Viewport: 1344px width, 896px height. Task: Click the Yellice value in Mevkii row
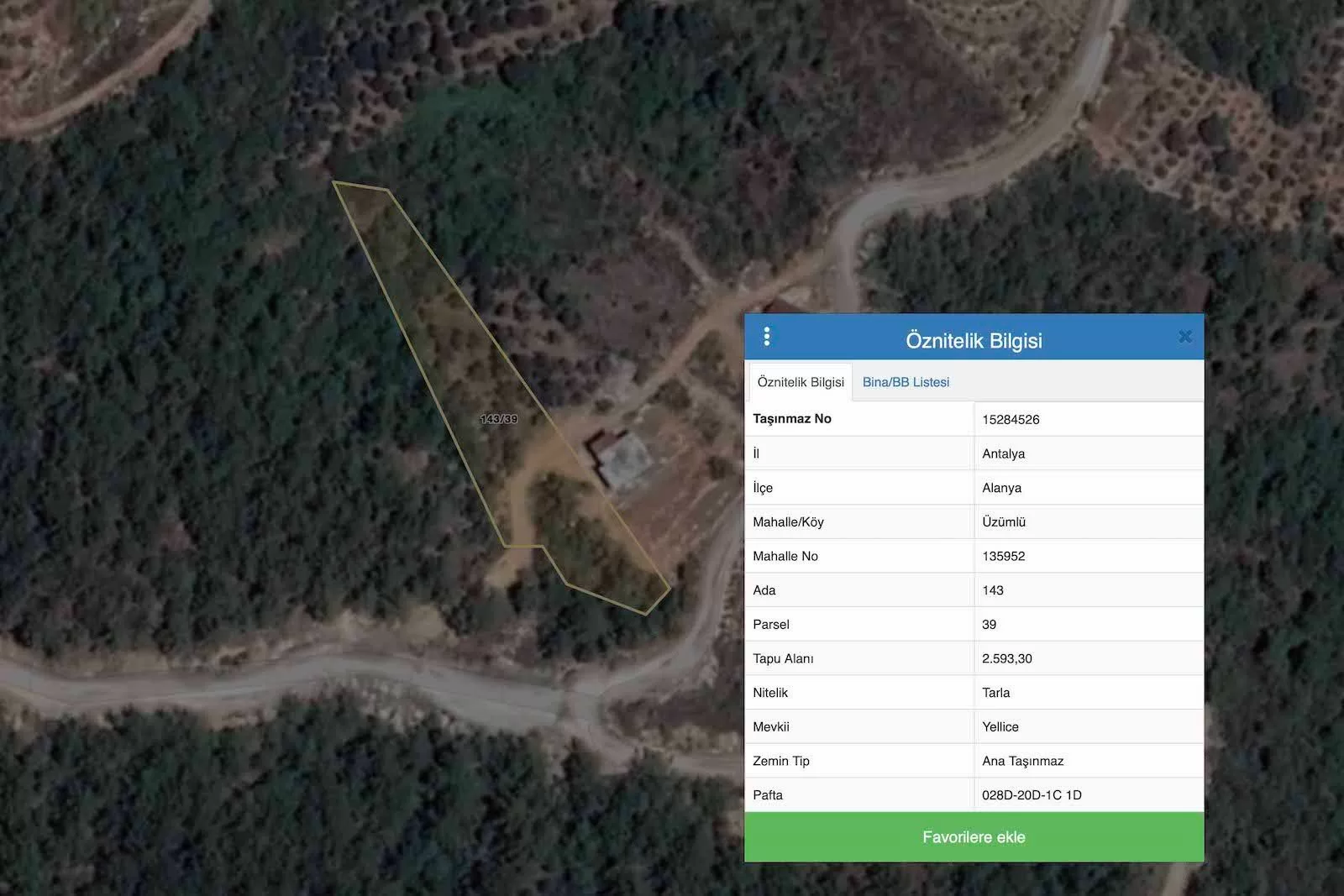(x=1000, y=727)
